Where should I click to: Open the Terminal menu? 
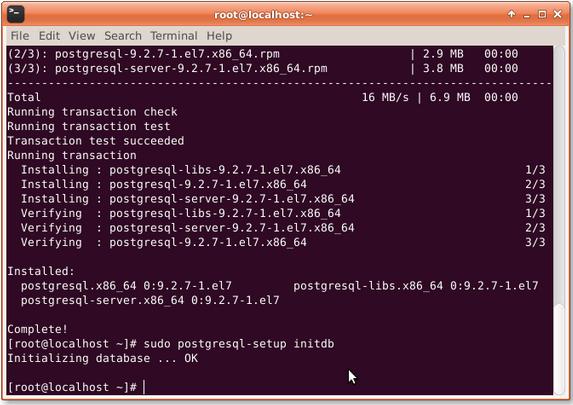(174, 36)
